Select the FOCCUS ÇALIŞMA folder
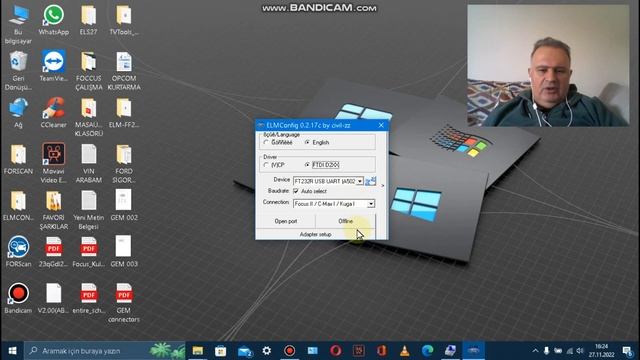Screen dimensions: 640x360 [x=89, y=71]
